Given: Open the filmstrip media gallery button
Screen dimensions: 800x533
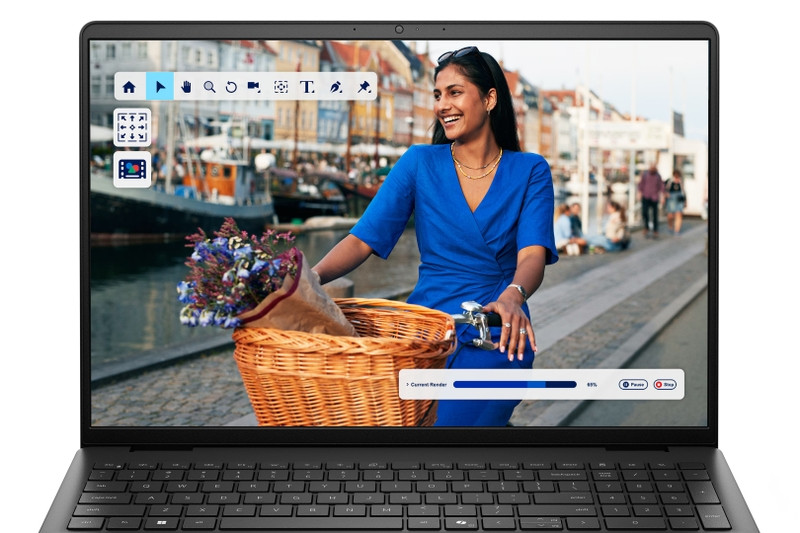Looking at the screenshot, I should [133, 169].
